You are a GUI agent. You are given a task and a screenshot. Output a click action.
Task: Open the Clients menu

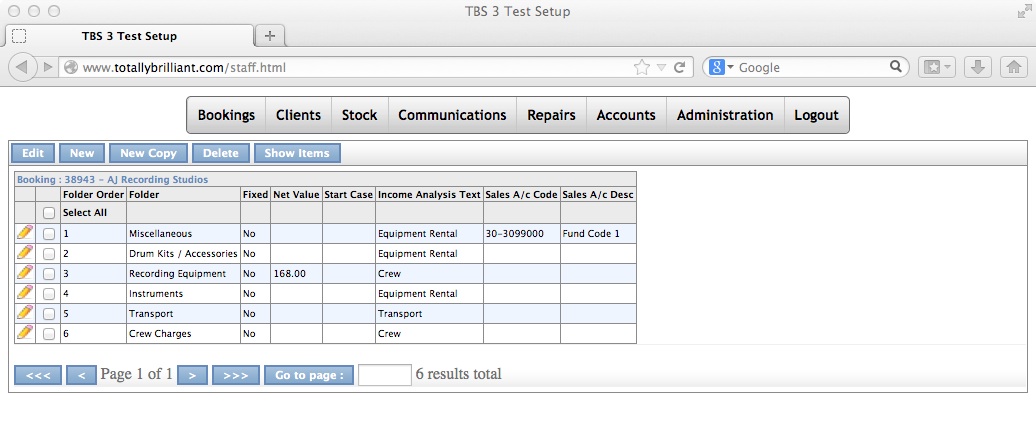click(298, 115)
